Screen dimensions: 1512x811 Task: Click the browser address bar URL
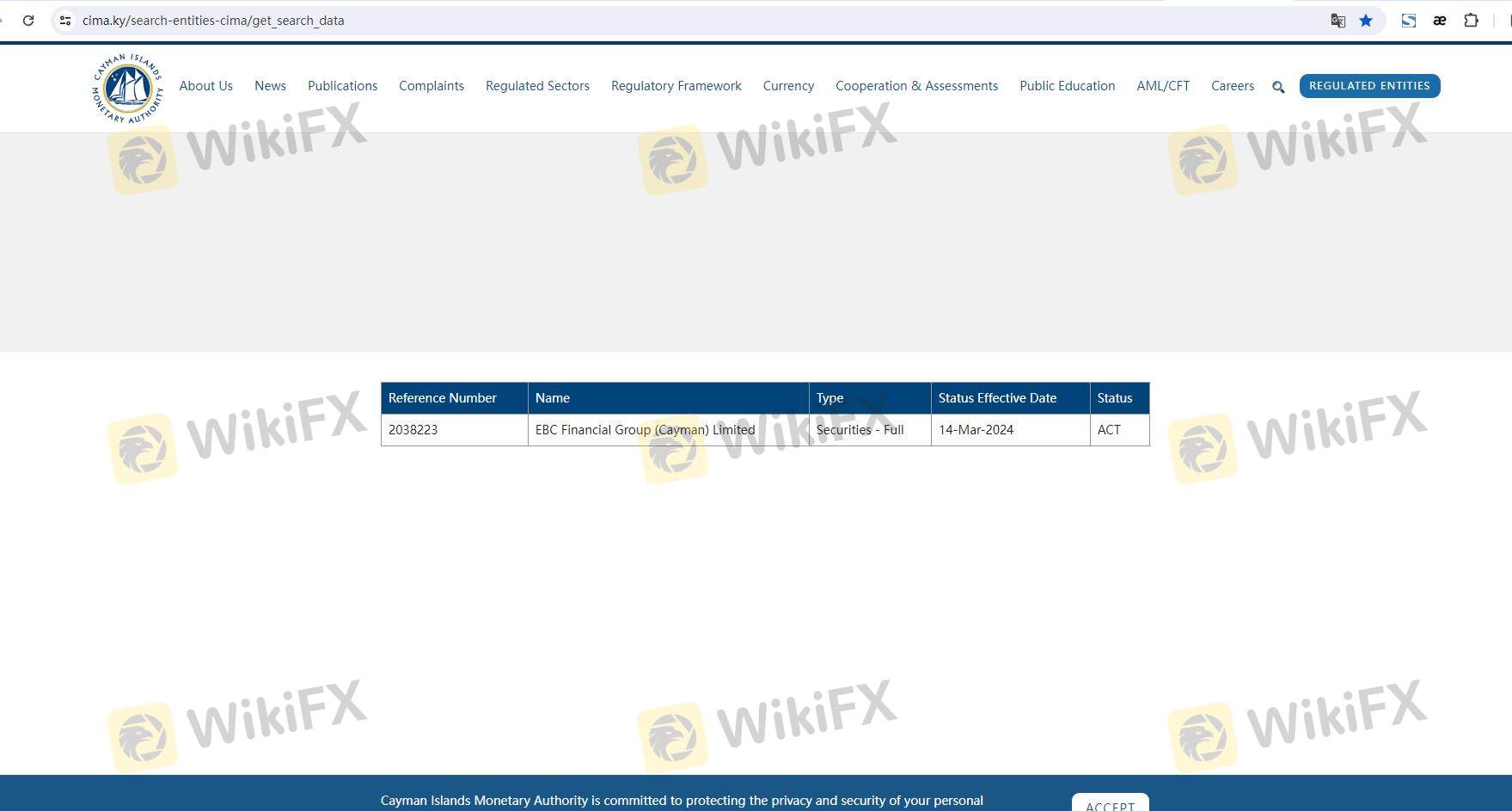point(213,21)
